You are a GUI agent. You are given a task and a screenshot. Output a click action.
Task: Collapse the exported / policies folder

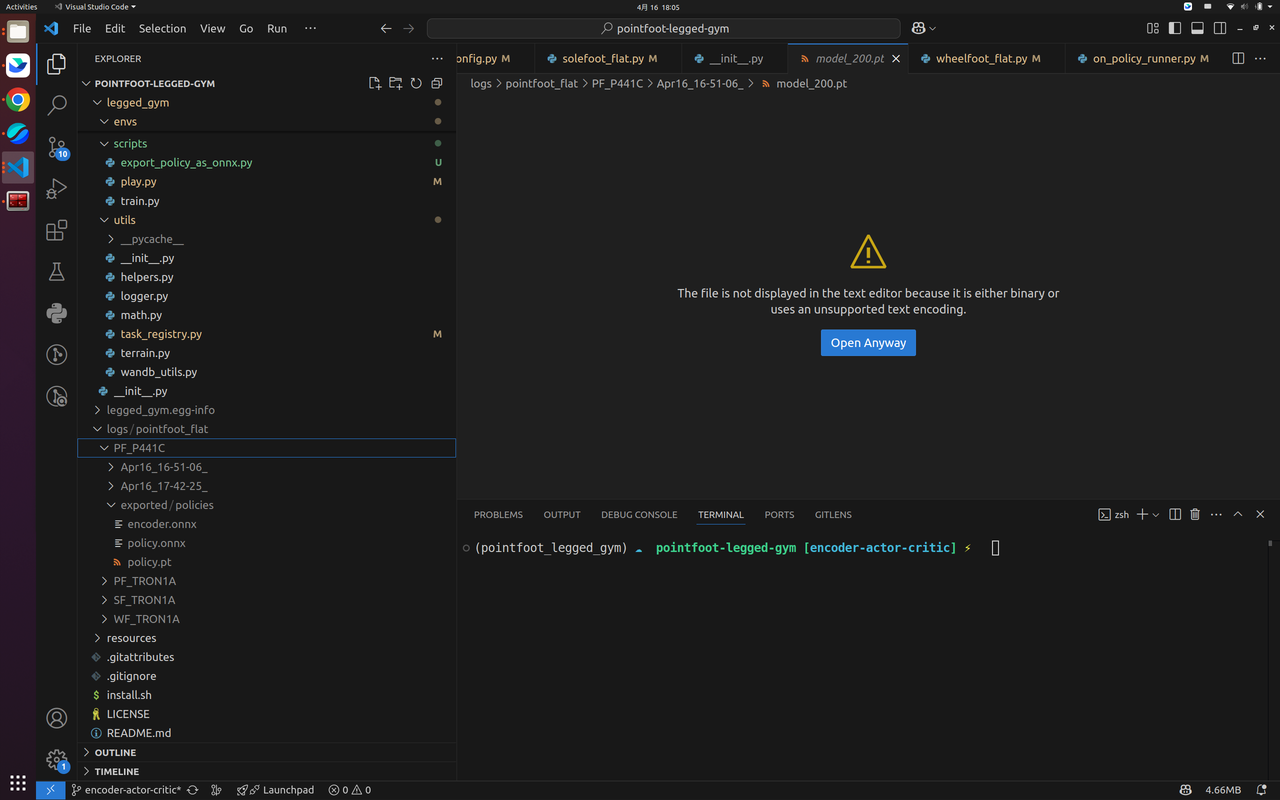(x=266, y=505)
